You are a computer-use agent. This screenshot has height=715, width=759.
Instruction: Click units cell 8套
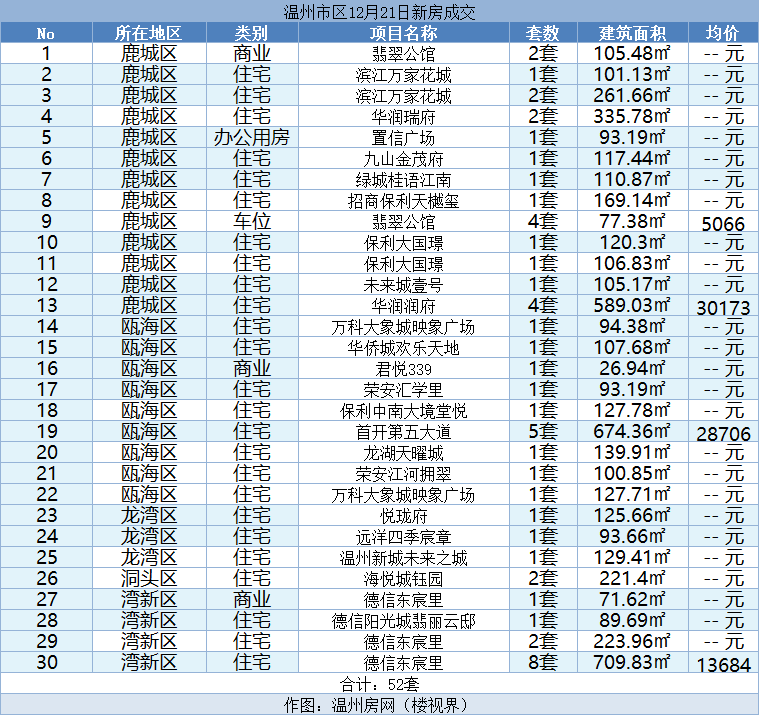[543, 662]
